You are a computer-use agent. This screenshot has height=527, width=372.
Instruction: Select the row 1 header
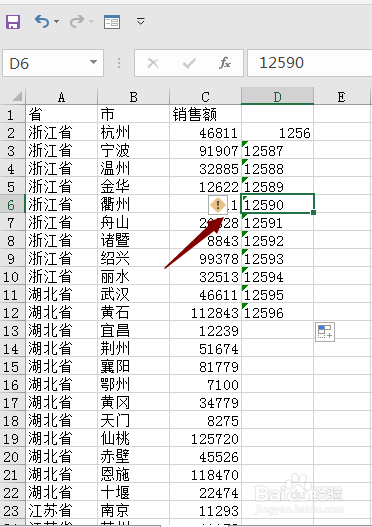coord(13,115)
